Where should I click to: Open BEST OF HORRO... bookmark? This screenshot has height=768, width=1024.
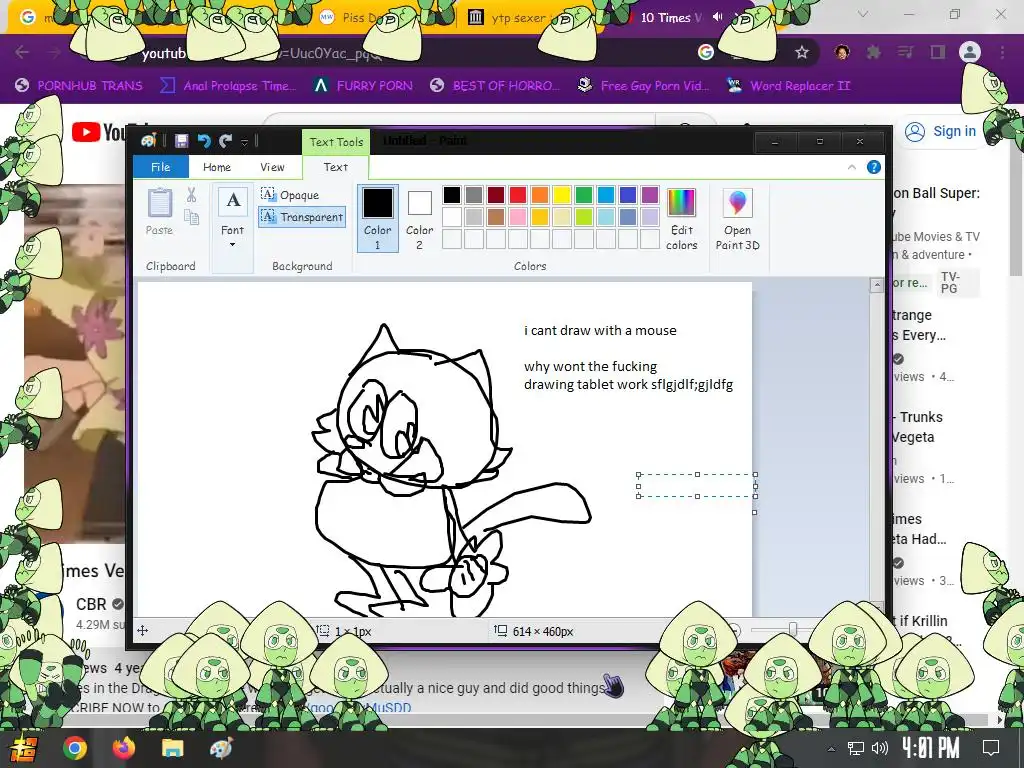(495, 86)
